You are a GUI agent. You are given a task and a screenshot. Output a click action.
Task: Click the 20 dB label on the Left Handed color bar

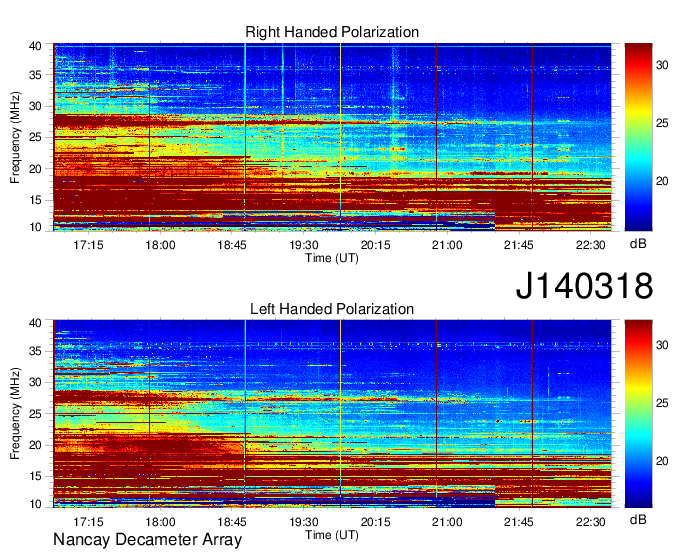pos(662,461)
